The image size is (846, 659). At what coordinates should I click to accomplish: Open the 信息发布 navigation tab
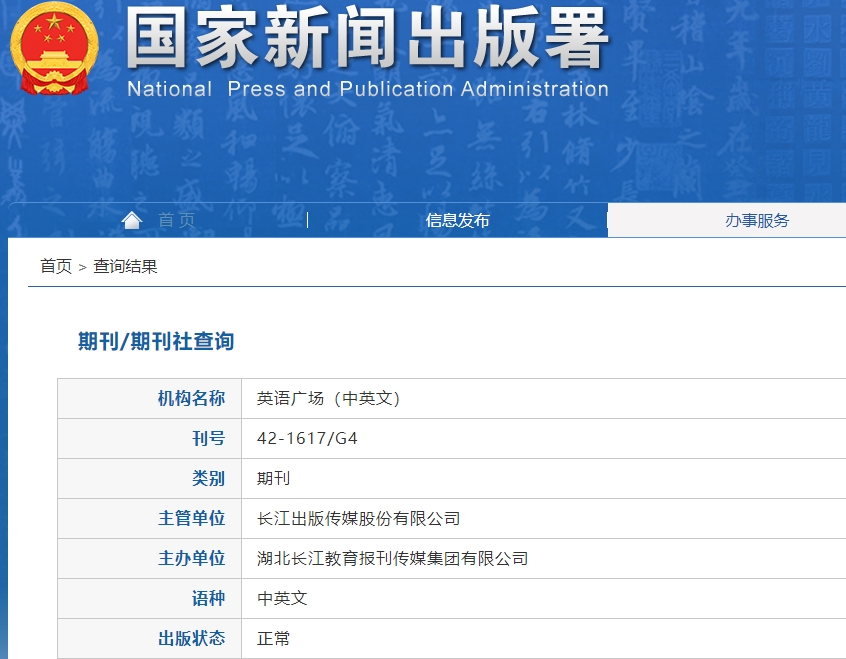pos(457,221)
